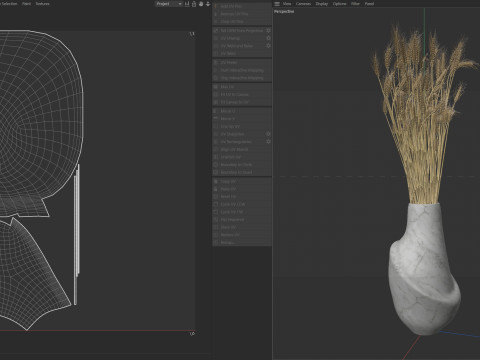Open the Project dropdown in UV editor
480x360 pixels.
click(169, 4)
